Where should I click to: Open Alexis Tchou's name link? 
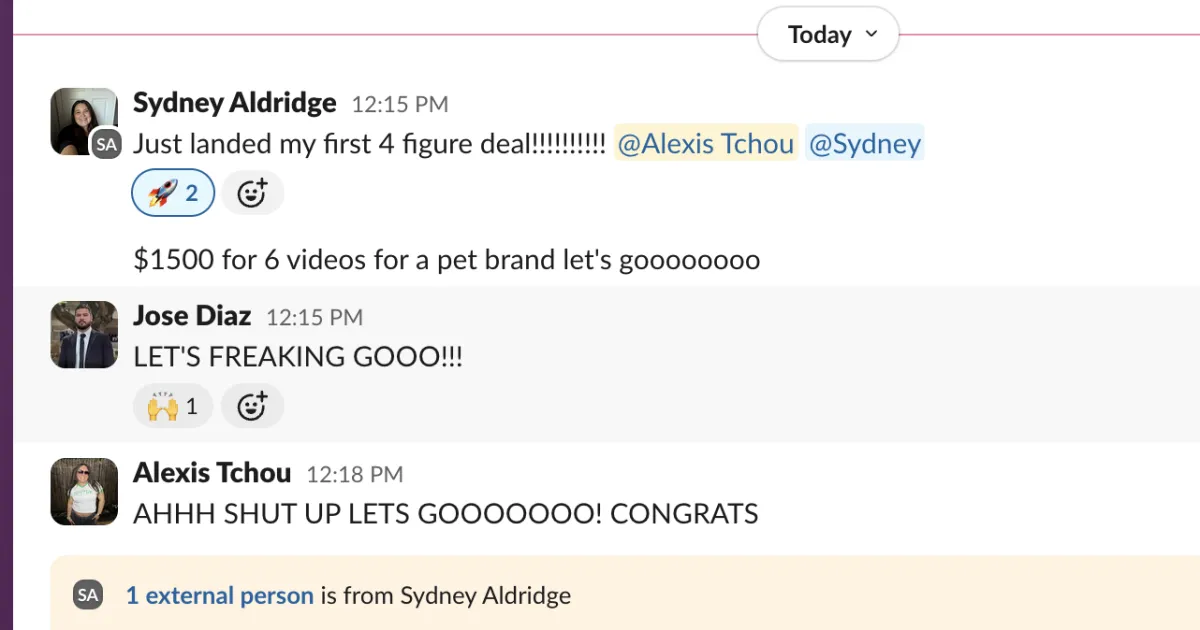[212, 473]
